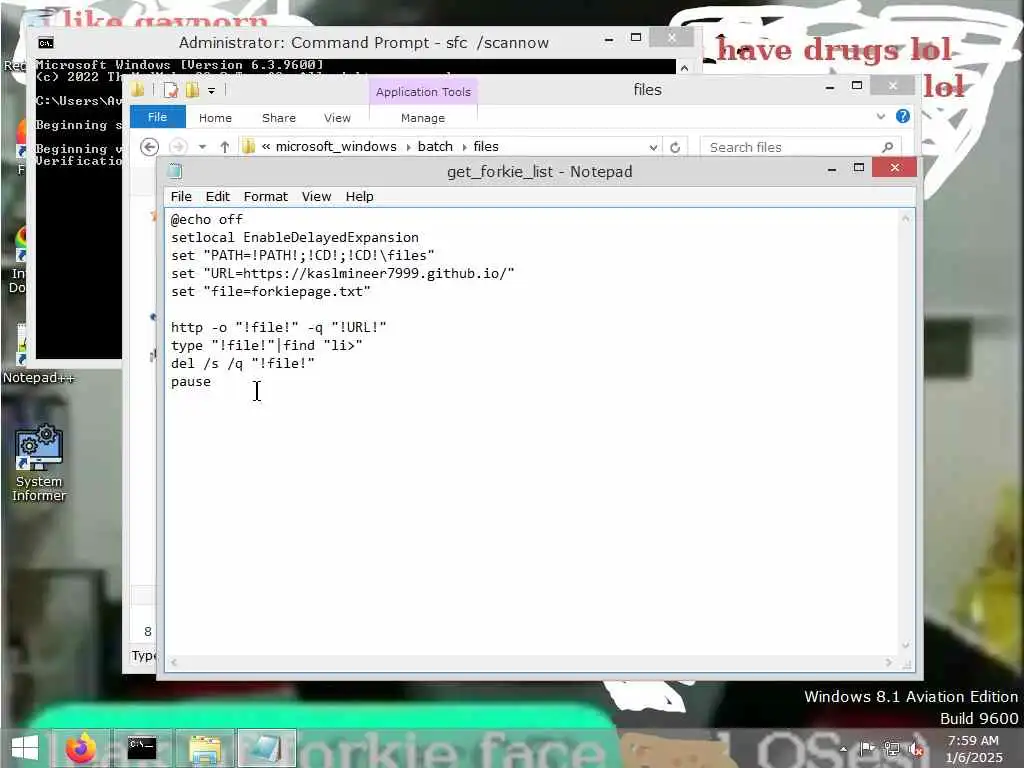The image size is (1024, 768).
Task: Click the Notepad title bar icon
Action: (x=175, y=171)
